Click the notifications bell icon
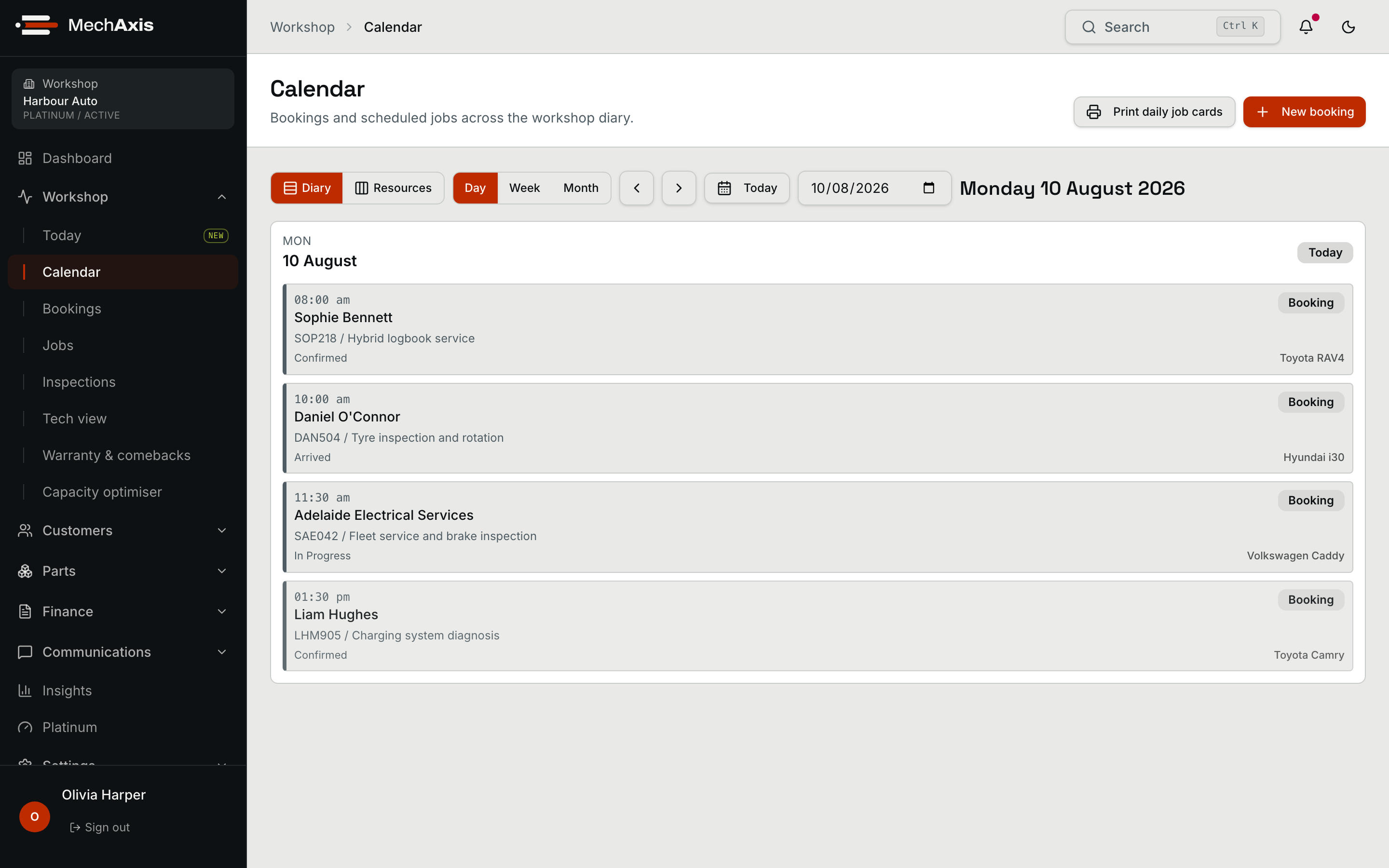Viewport: 1389px width, 868px height. [x=1306, y=27]
